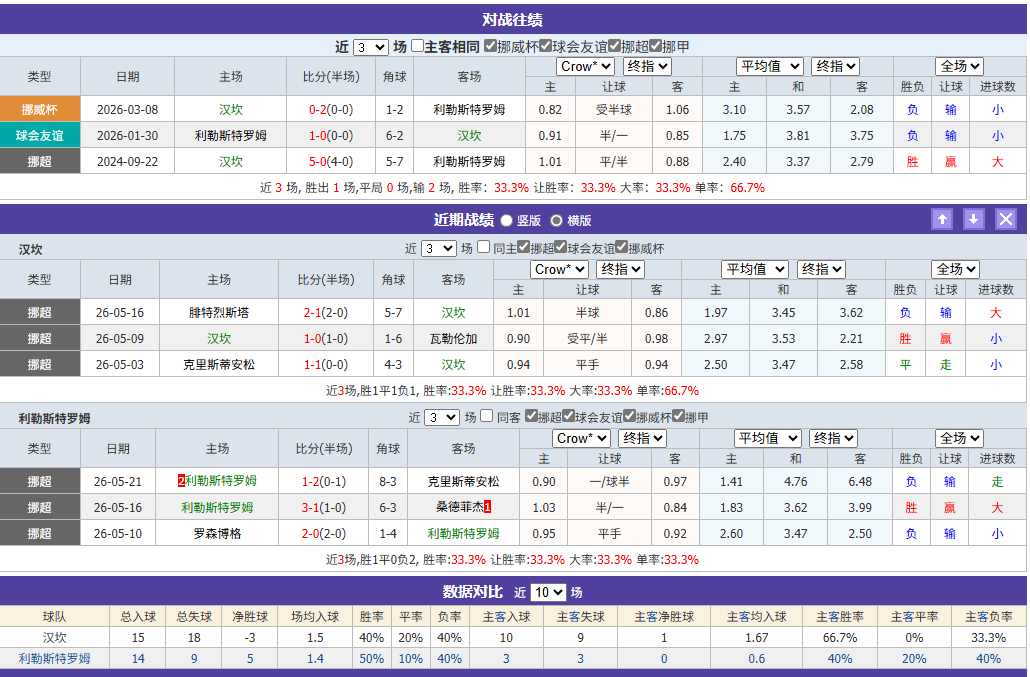Click the 对战往绩 section header

click(512, 20)
